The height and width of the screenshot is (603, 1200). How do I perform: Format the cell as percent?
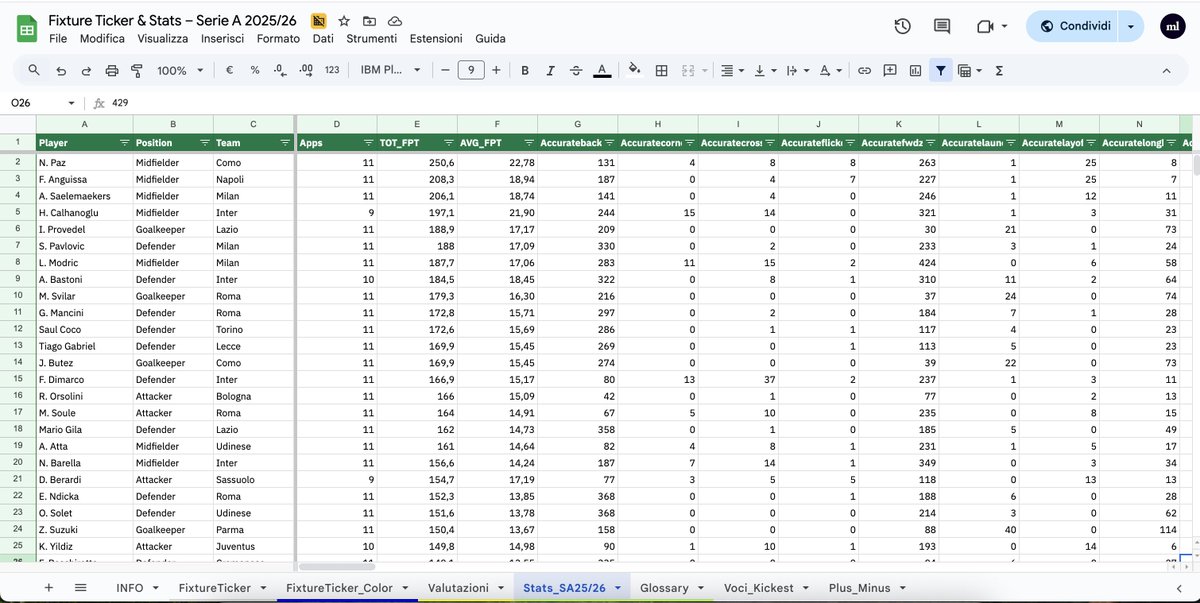255,70
